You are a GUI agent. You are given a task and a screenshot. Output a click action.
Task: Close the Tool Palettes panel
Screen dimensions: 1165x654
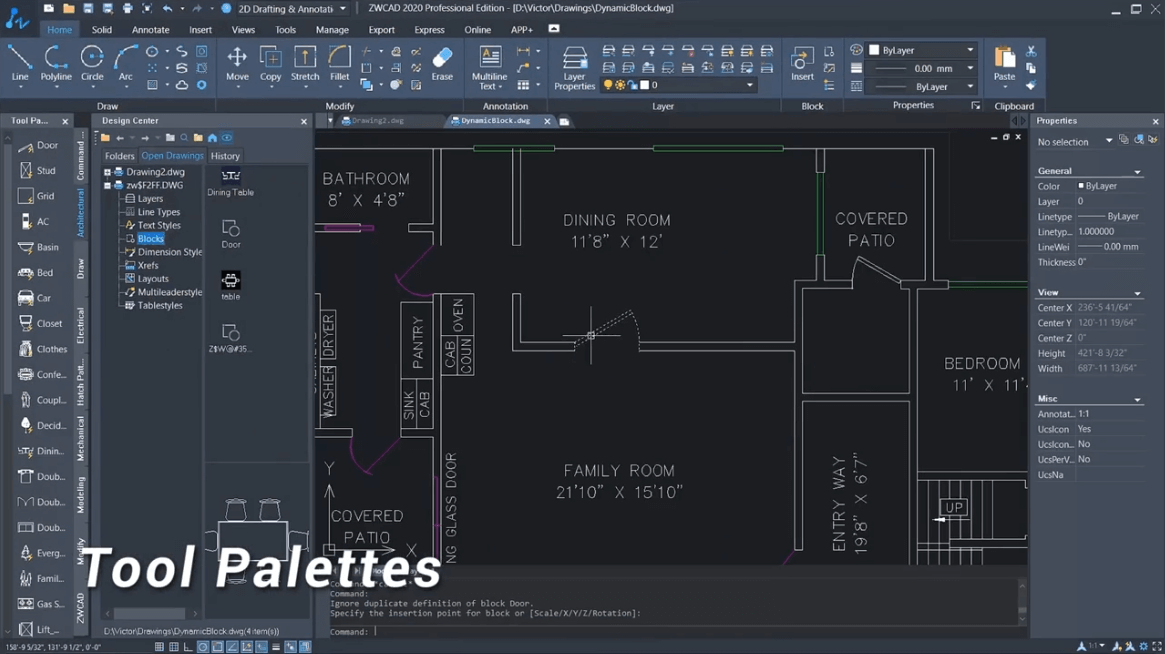click(65, 121)
